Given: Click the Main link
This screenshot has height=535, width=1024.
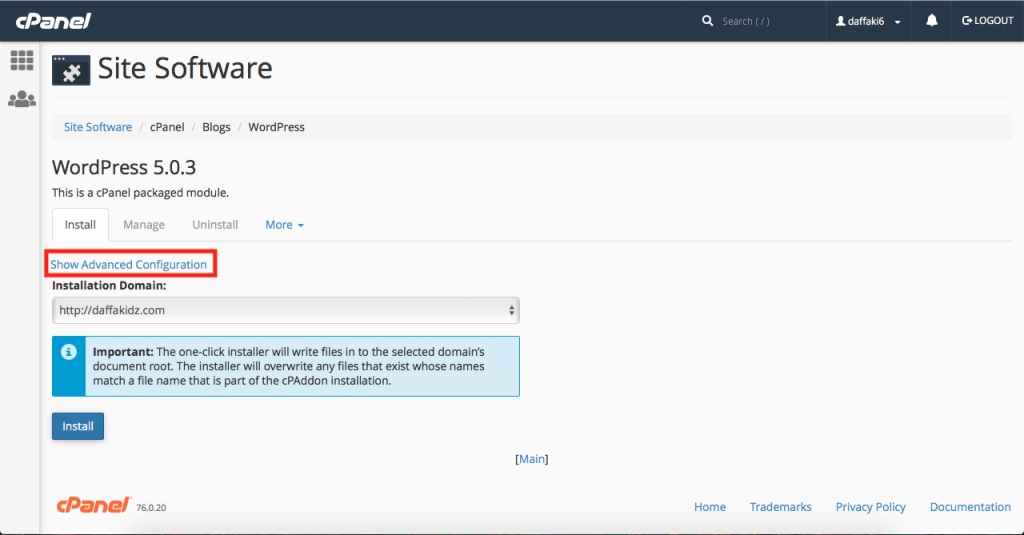Looking at the screenshot, I should (x=532, y=459).
